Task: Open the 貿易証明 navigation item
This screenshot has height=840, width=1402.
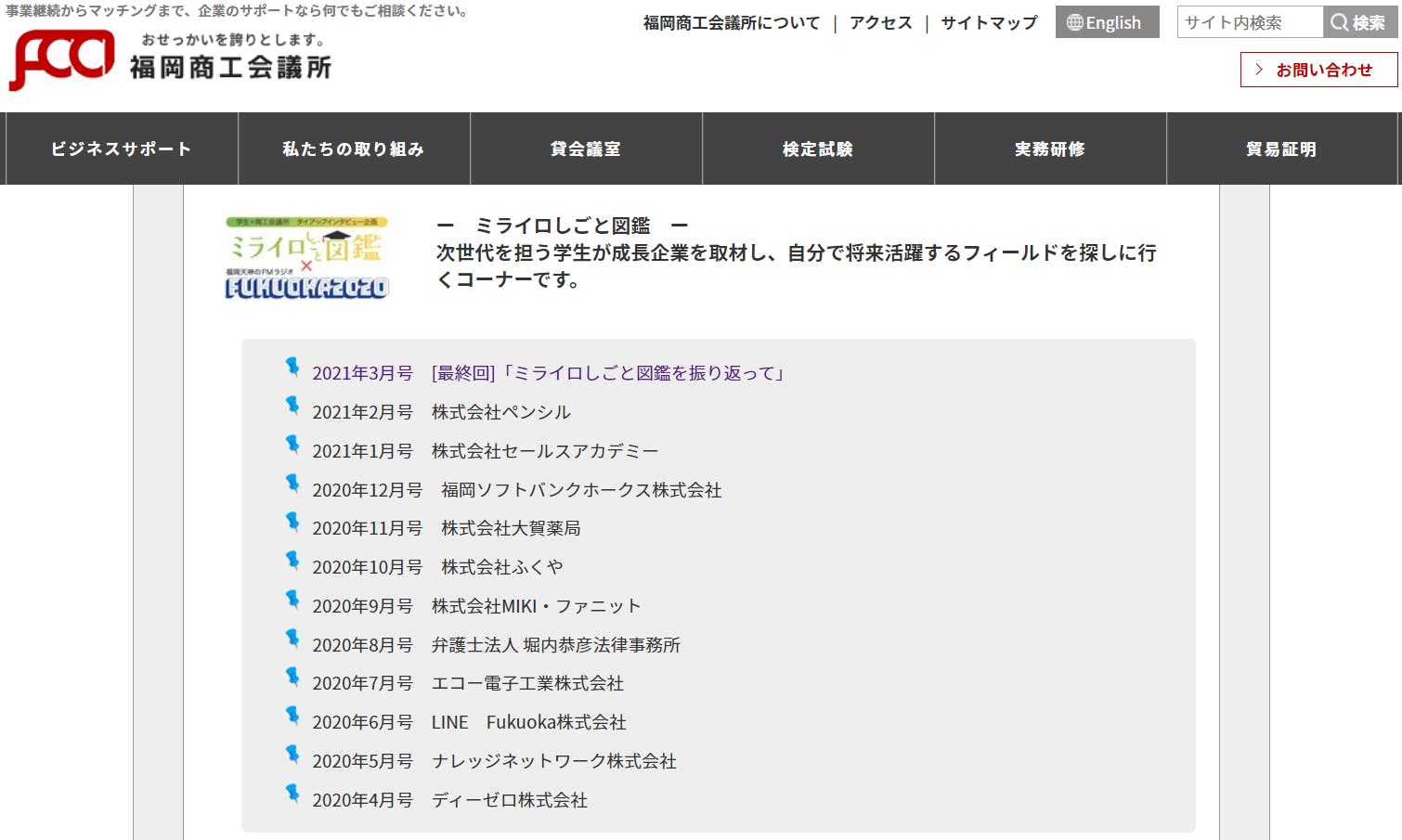Action: (x=1281, y=149)
